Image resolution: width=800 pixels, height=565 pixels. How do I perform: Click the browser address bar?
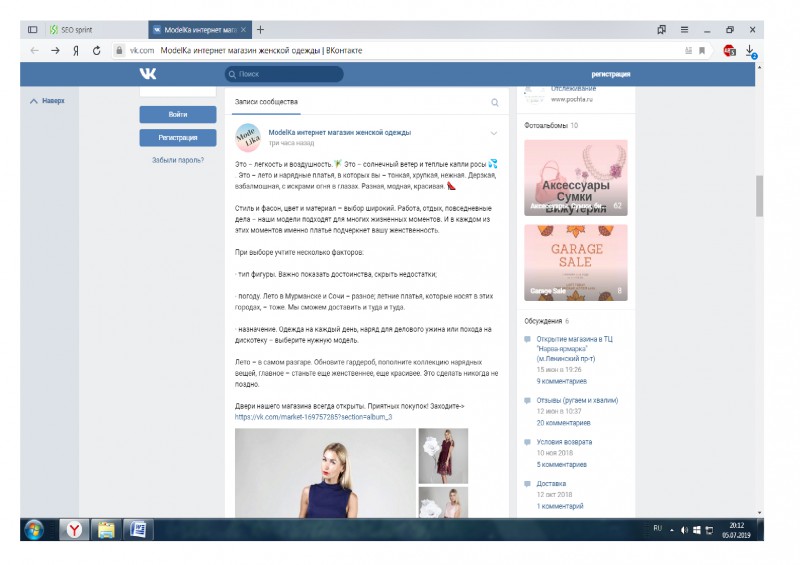pyautogui.click(x=398, y=51)
